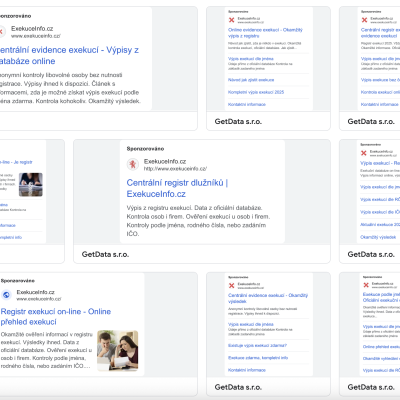
Task: Click 'ExekuceInfo.cz' site name in the Centrální registr dlužníků ad
Action: (165, 161)
